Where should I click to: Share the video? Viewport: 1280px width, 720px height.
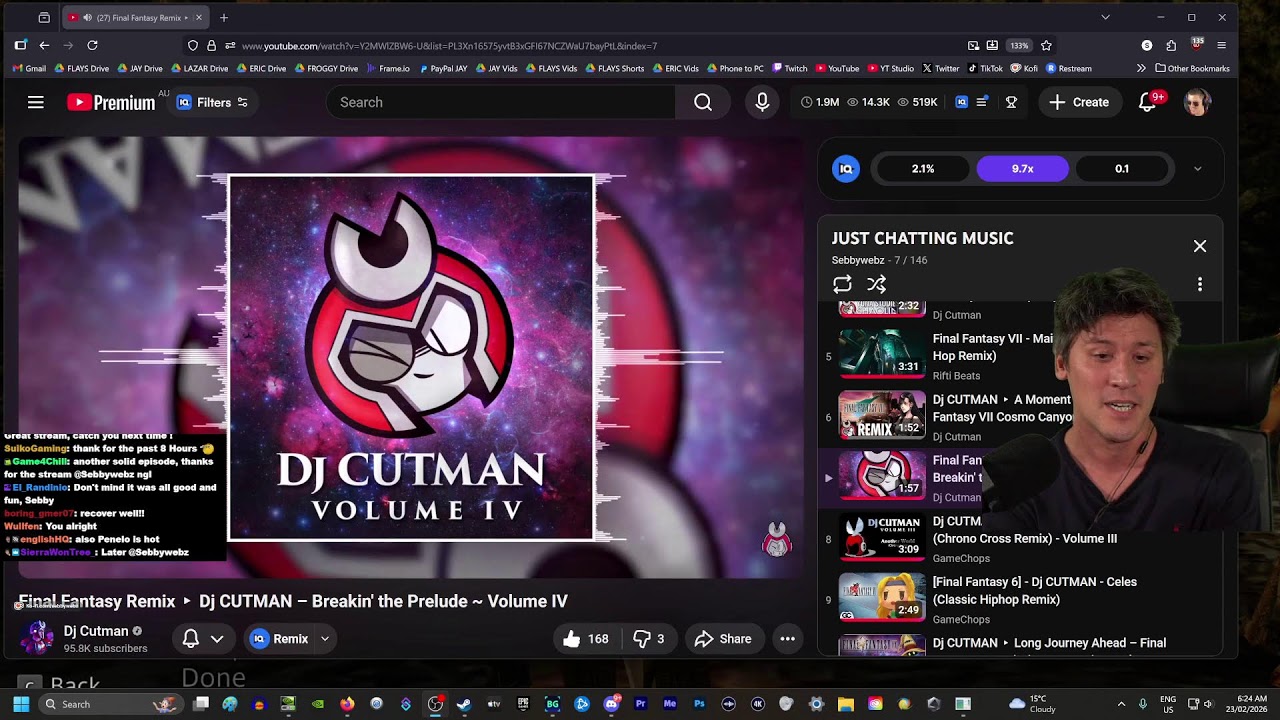(723, 639)
